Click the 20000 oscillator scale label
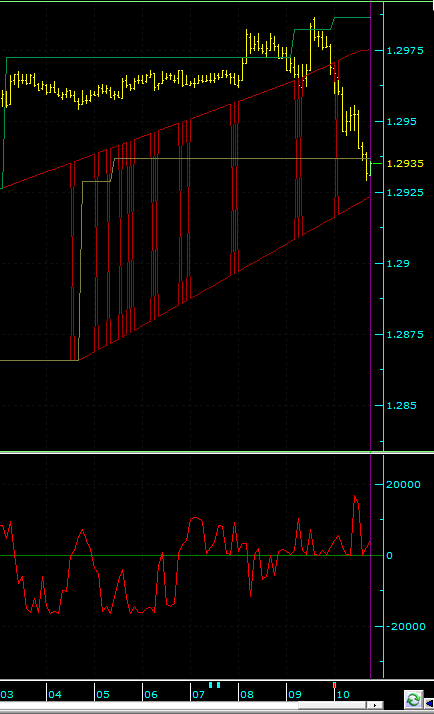Screen dimensions: 434x714 [x=403, y=484]
